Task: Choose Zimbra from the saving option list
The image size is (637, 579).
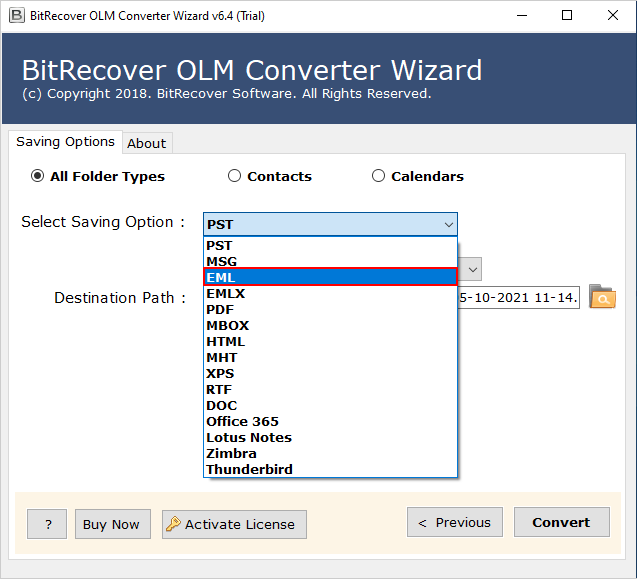Action: [x=330, y=453]
